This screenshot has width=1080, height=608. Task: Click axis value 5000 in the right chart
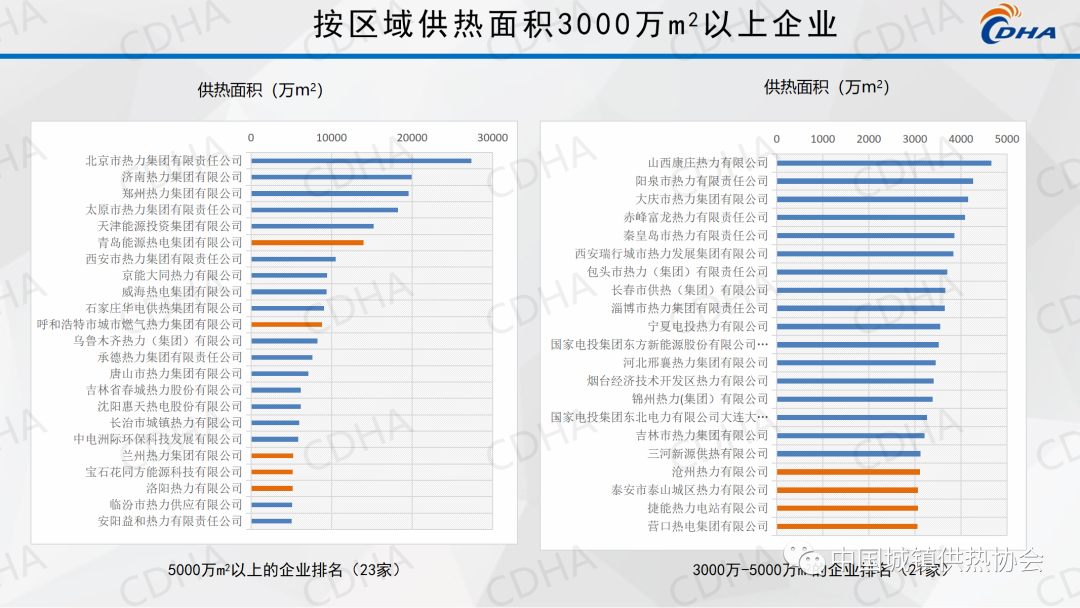pyautogui.click(x=1006, y=139)
